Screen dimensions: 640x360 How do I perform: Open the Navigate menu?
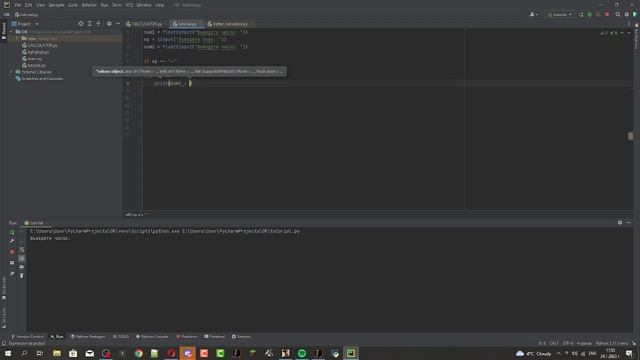[x=56, y=5]
